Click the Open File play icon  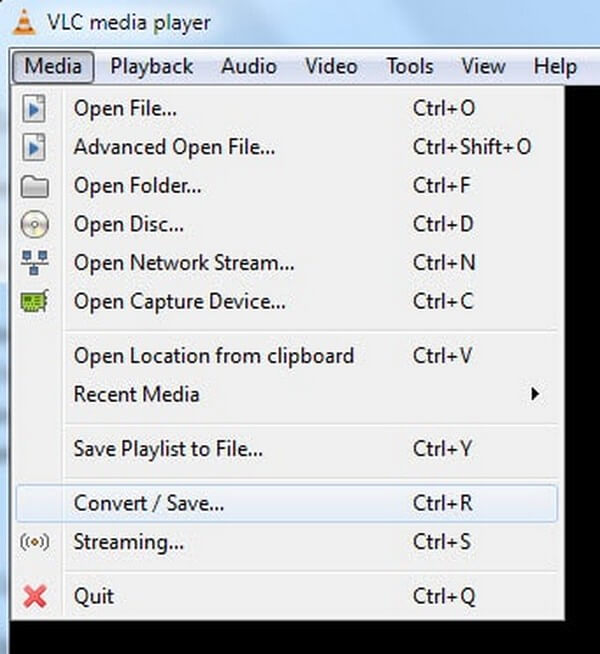click(x=35, y=108)
